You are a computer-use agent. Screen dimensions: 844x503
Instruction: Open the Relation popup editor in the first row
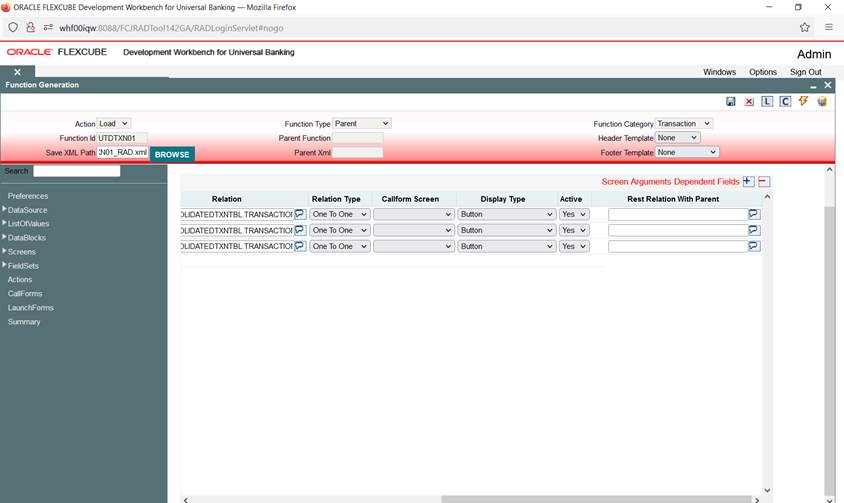point(300,214)
